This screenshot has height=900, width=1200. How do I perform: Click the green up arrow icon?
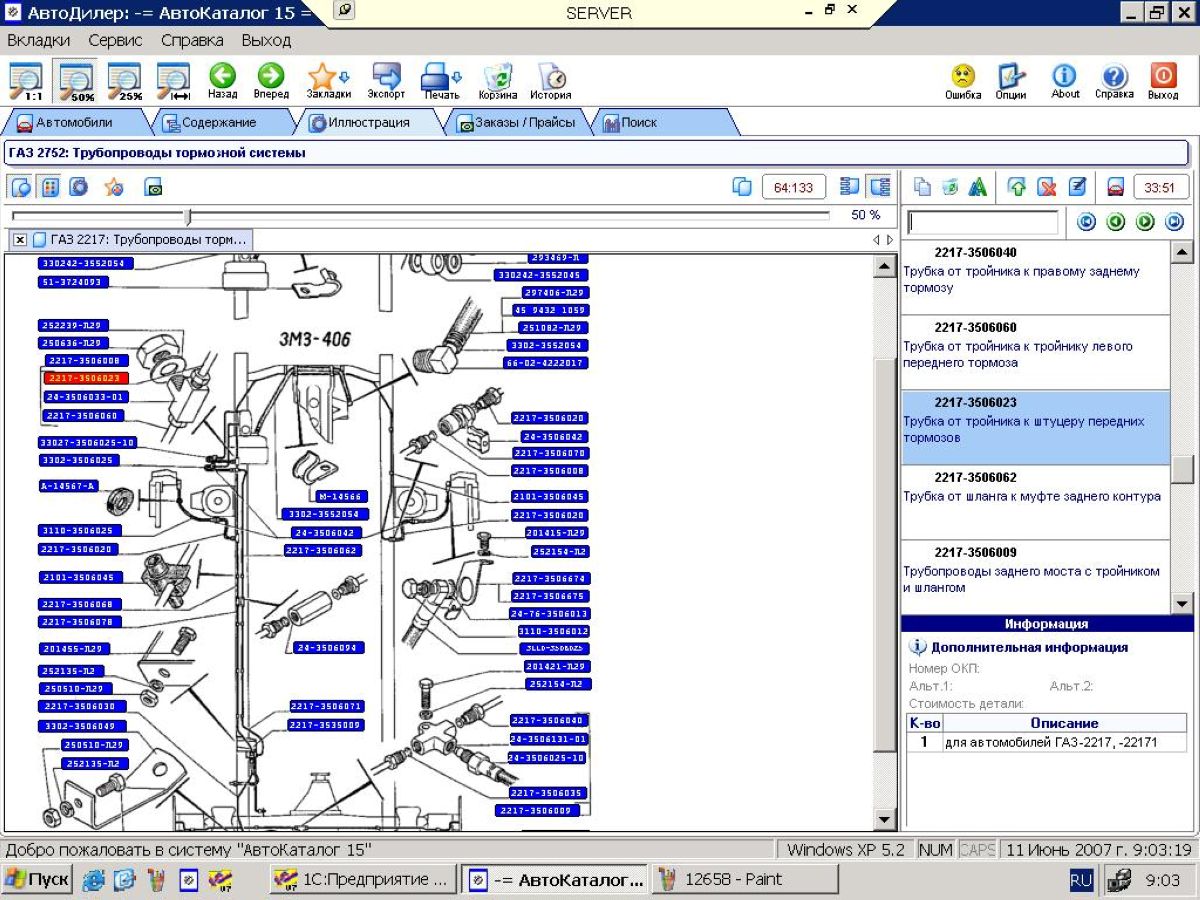pyautogui.click(x=1017, y=187)
